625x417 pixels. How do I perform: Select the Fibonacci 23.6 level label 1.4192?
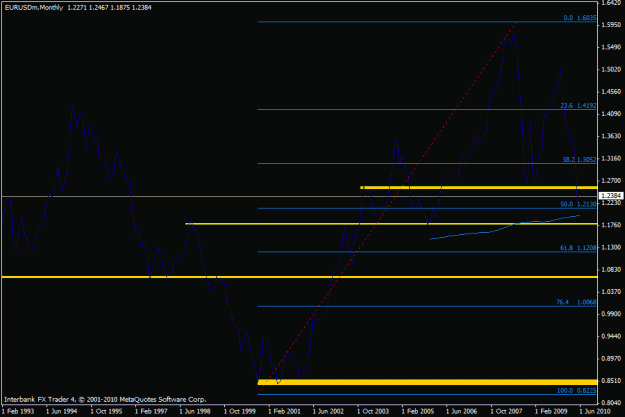point(578,106)
